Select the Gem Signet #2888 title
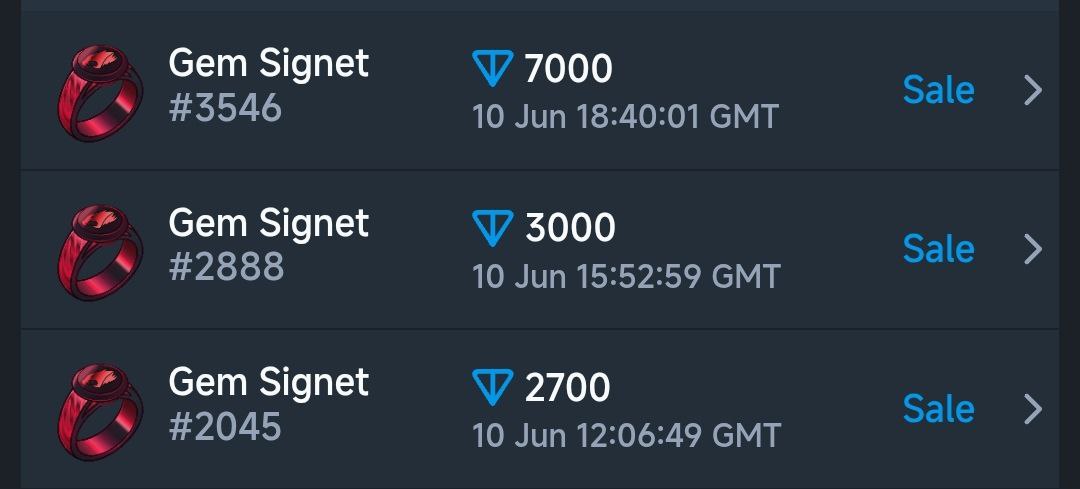 click(269, 223)
